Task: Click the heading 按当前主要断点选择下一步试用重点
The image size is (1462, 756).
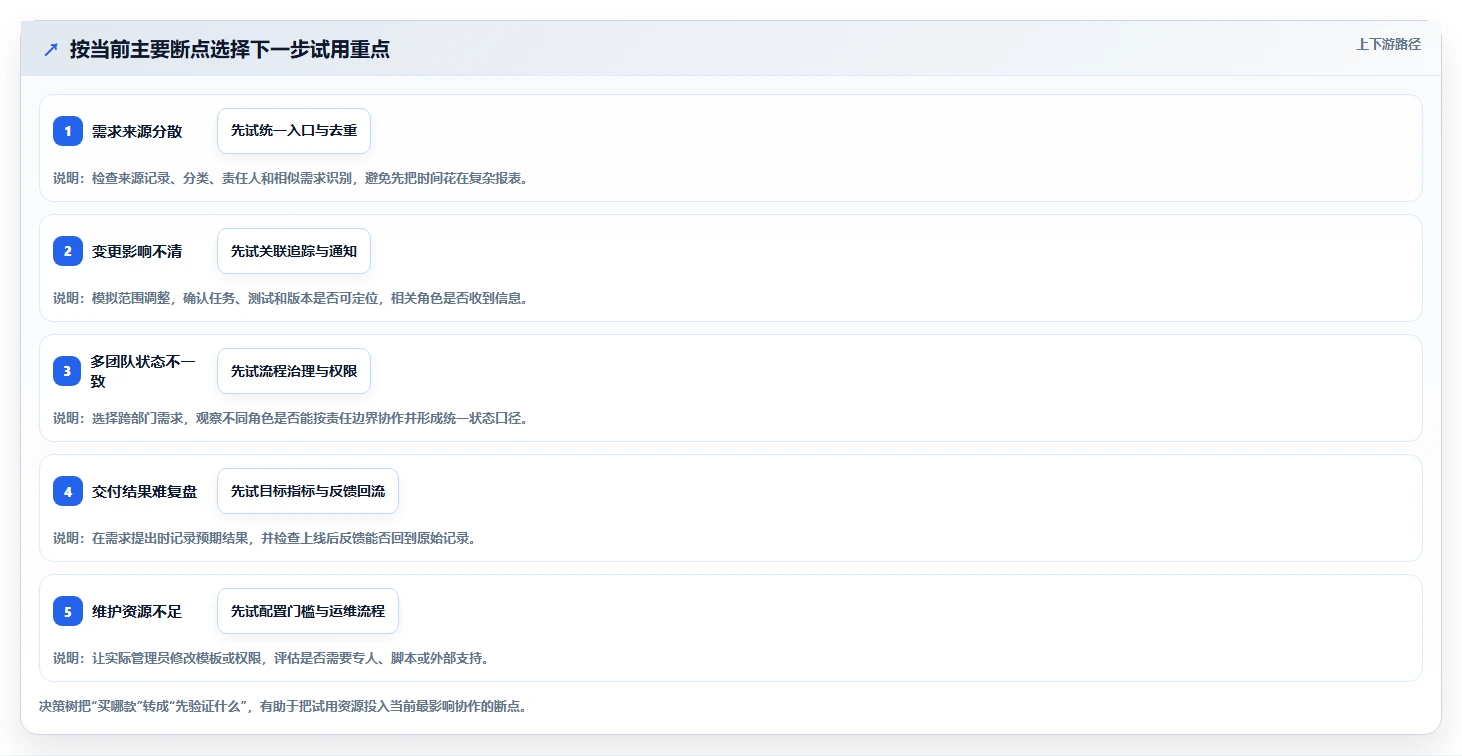Action: pyautogui.click(x=230, y=49)
